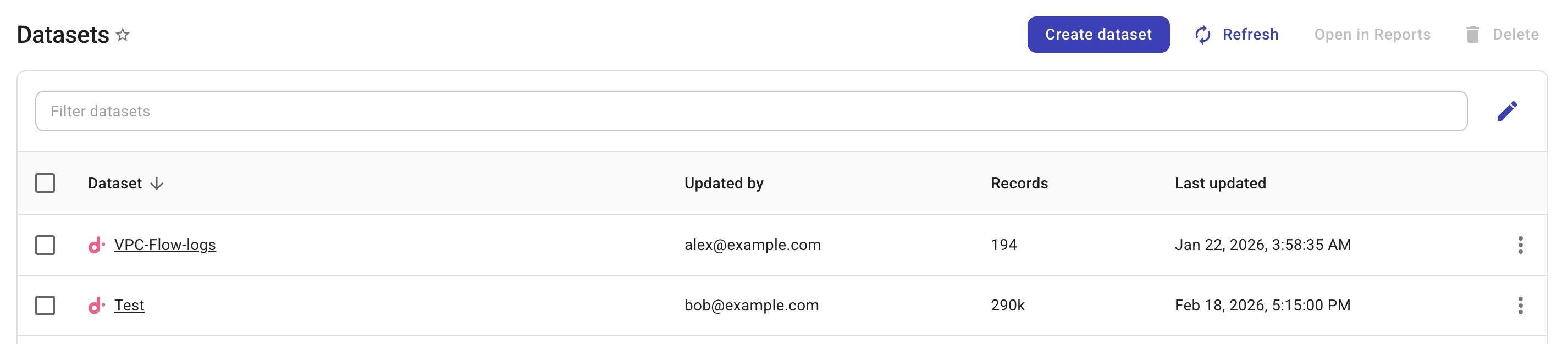
Task: Open the VPC-Flow-logs dataset link
Action: [165, 245]
